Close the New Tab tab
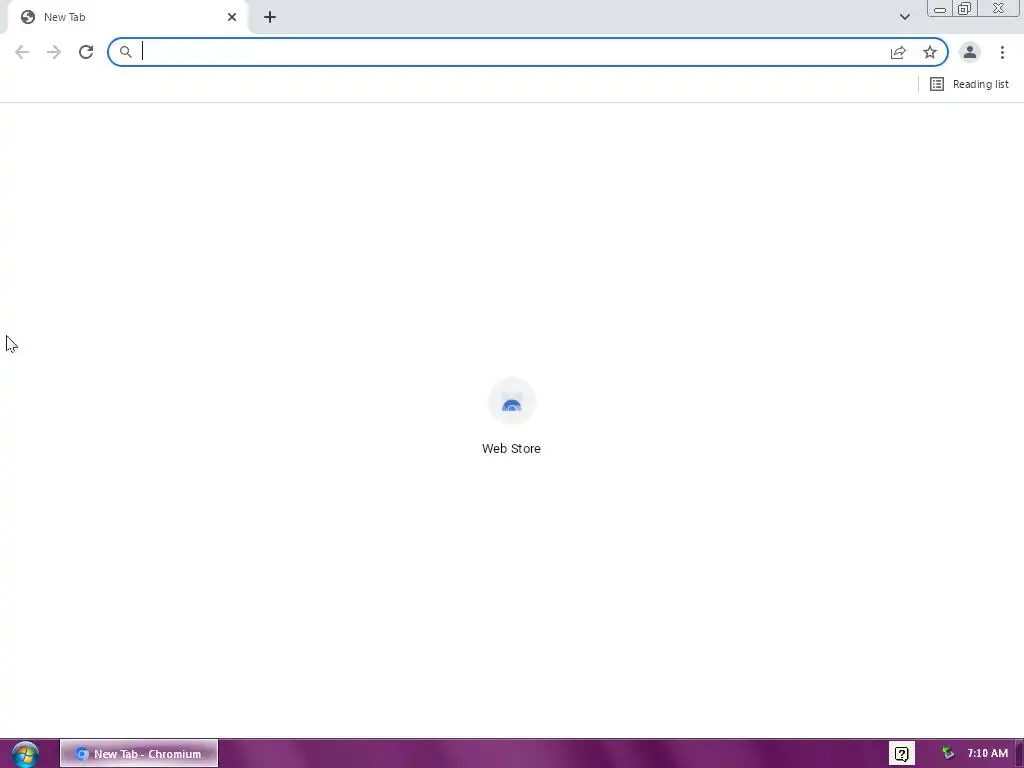1024x768 pixels. point(232,17)
